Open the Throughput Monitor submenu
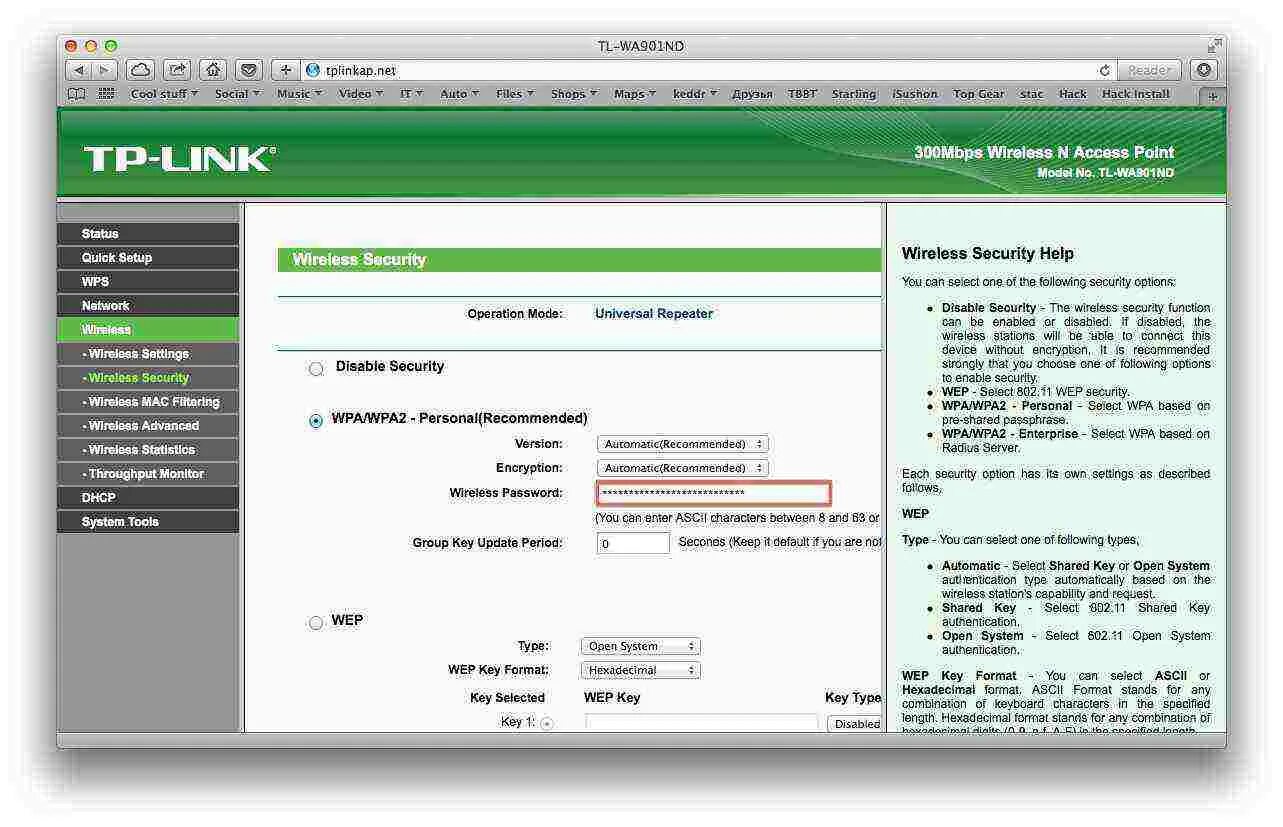The width and height of the screenshot is (1283, 827). click(x=148, y=474)
